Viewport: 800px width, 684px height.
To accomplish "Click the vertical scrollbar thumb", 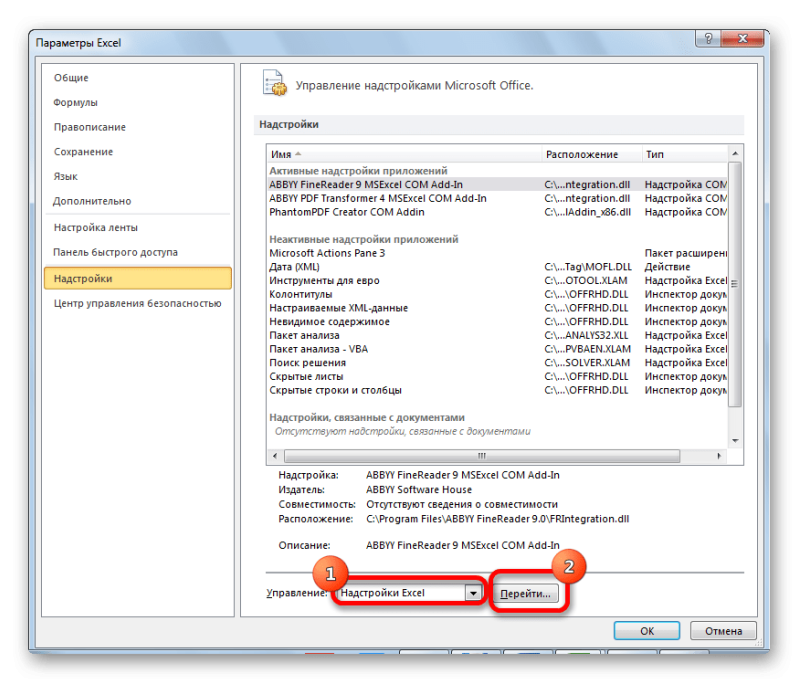I will [735, 284].
